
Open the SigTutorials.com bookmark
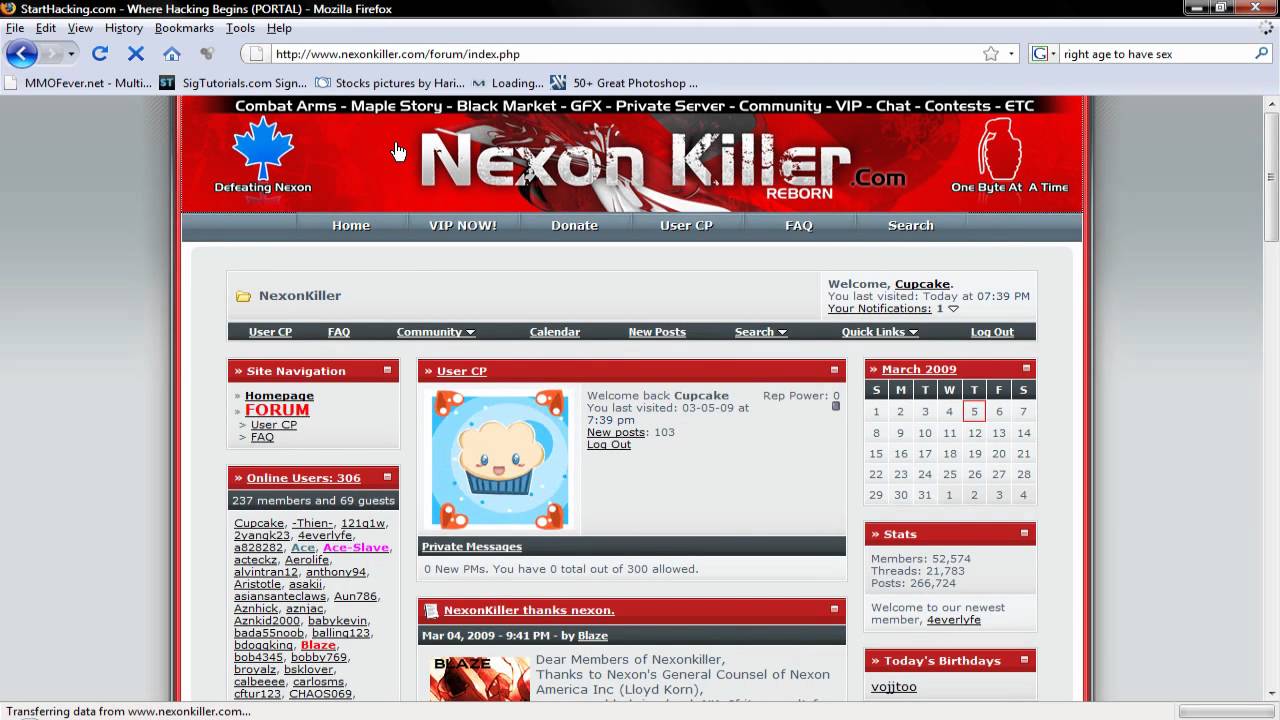coord(233,83)
